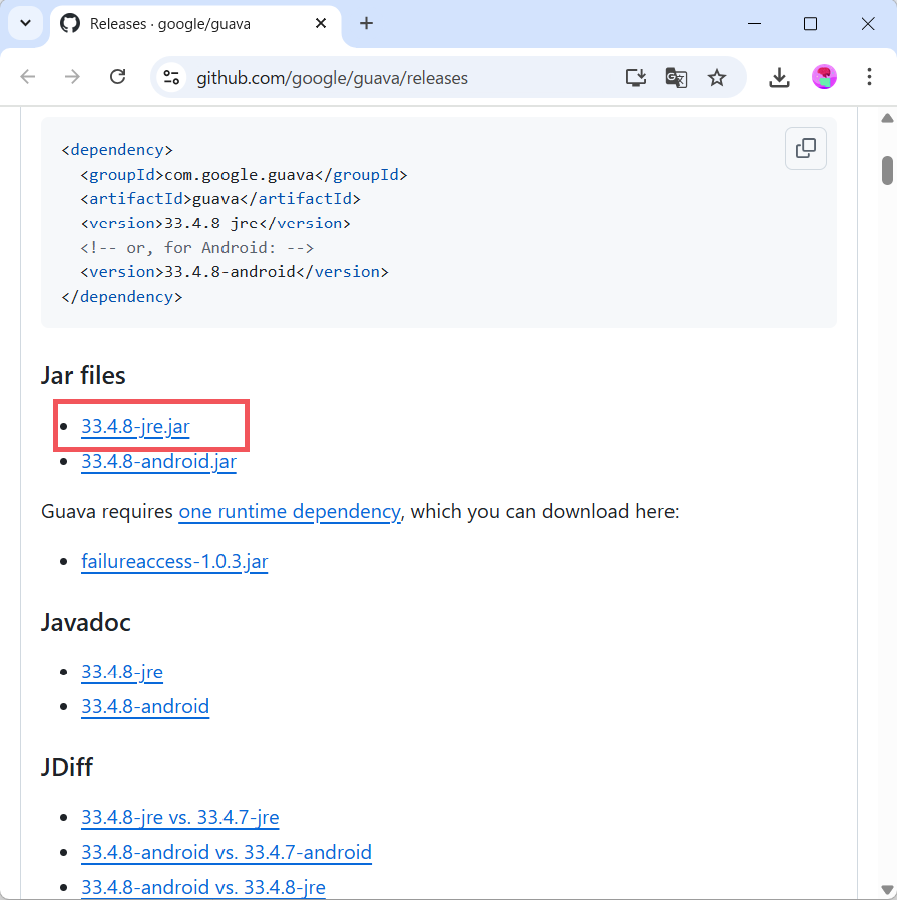Copy the Maven dependency snippet

point(805,148)
